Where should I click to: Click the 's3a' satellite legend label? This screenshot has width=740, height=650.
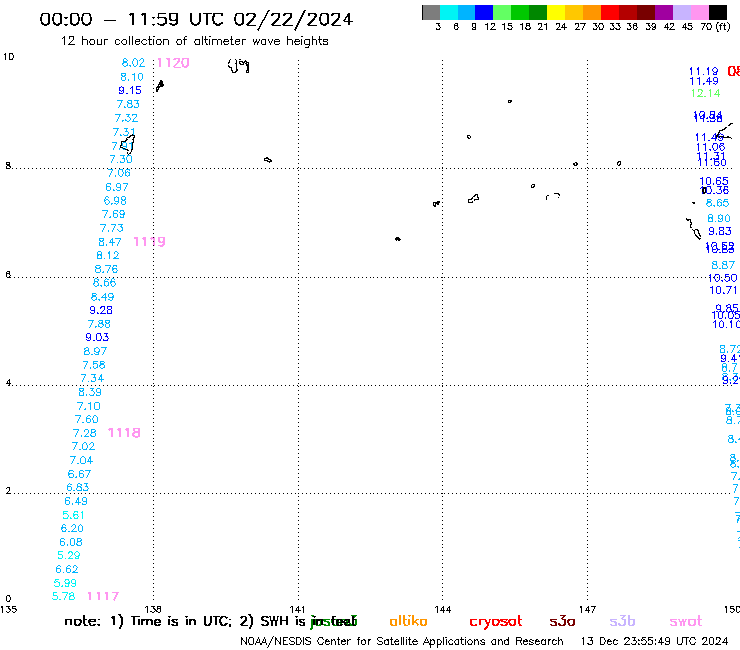tap(563, 621)
